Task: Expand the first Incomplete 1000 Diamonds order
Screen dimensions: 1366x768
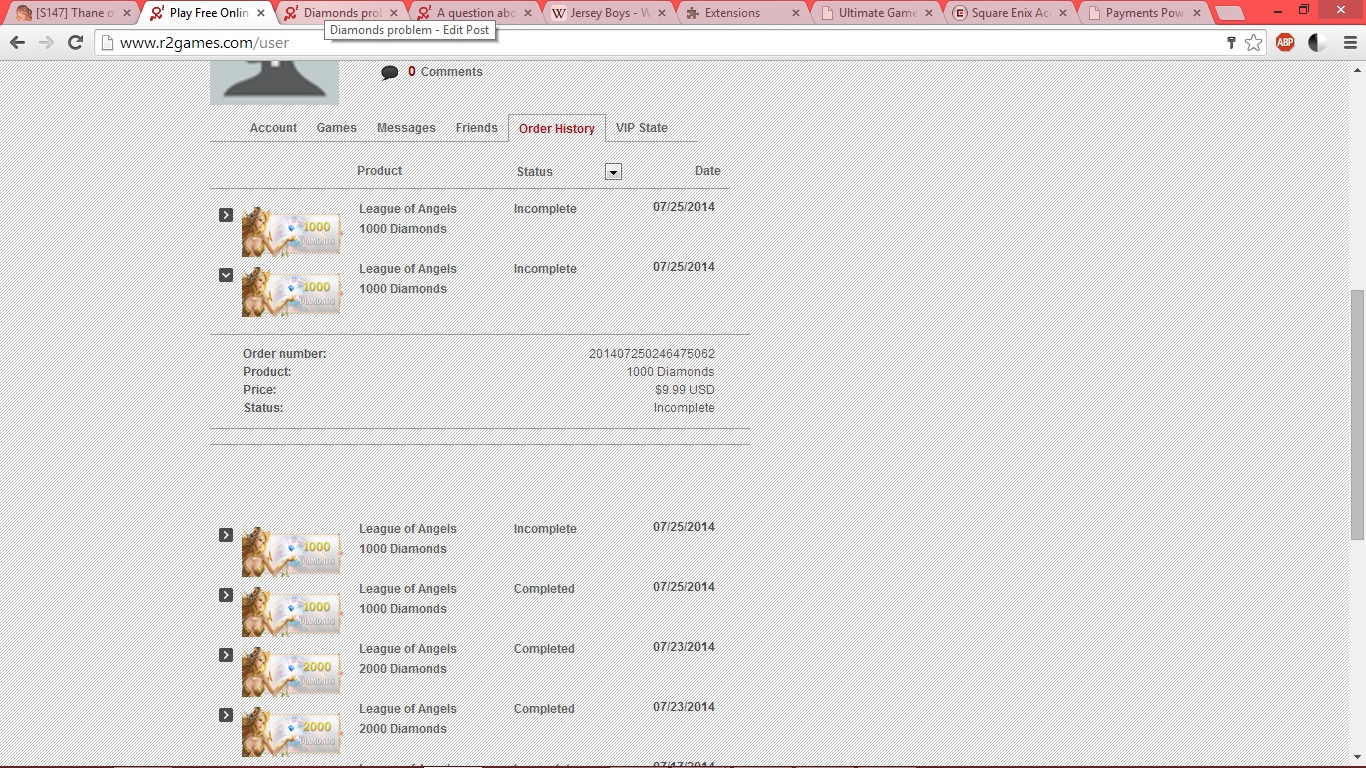Action: (226, 215)
